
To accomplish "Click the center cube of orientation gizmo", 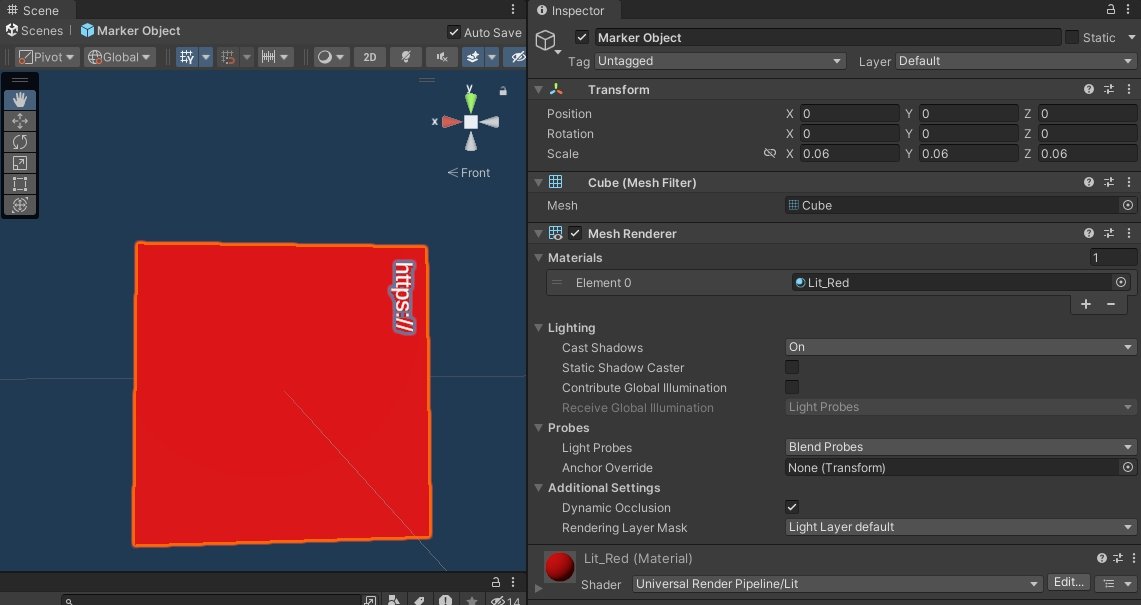I will (471, 122).
